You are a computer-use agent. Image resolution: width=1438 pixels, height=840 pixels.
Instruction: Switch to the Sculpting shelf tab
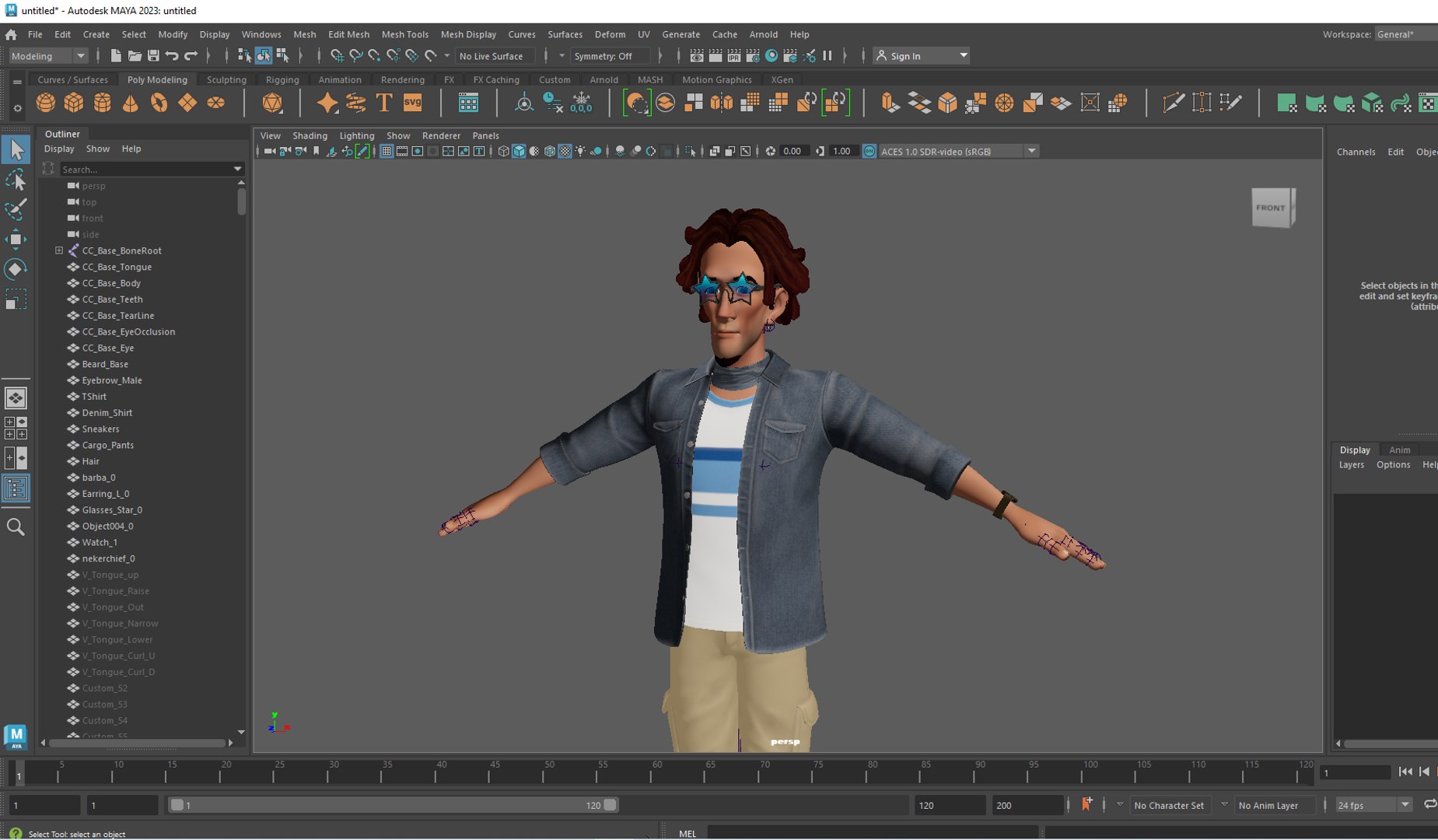point(226,79)
